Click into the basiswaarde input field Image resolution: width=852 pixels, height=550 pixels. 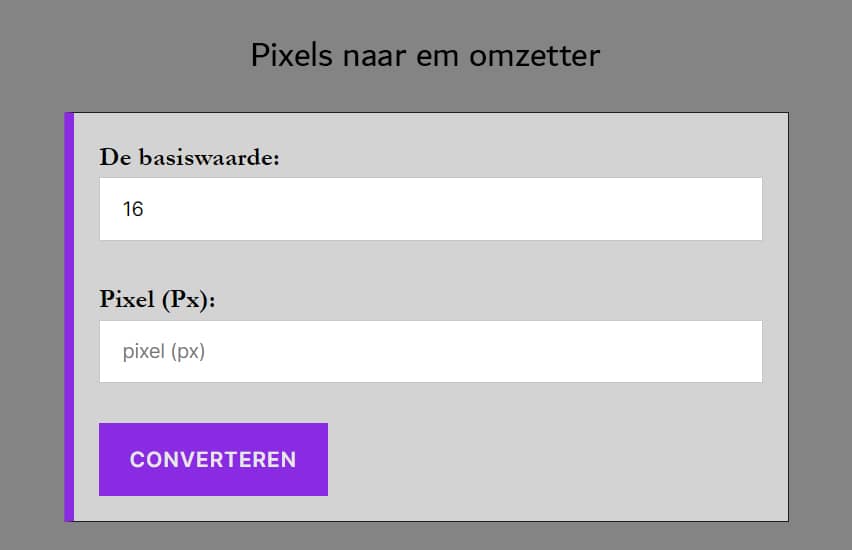click(430, 209)
